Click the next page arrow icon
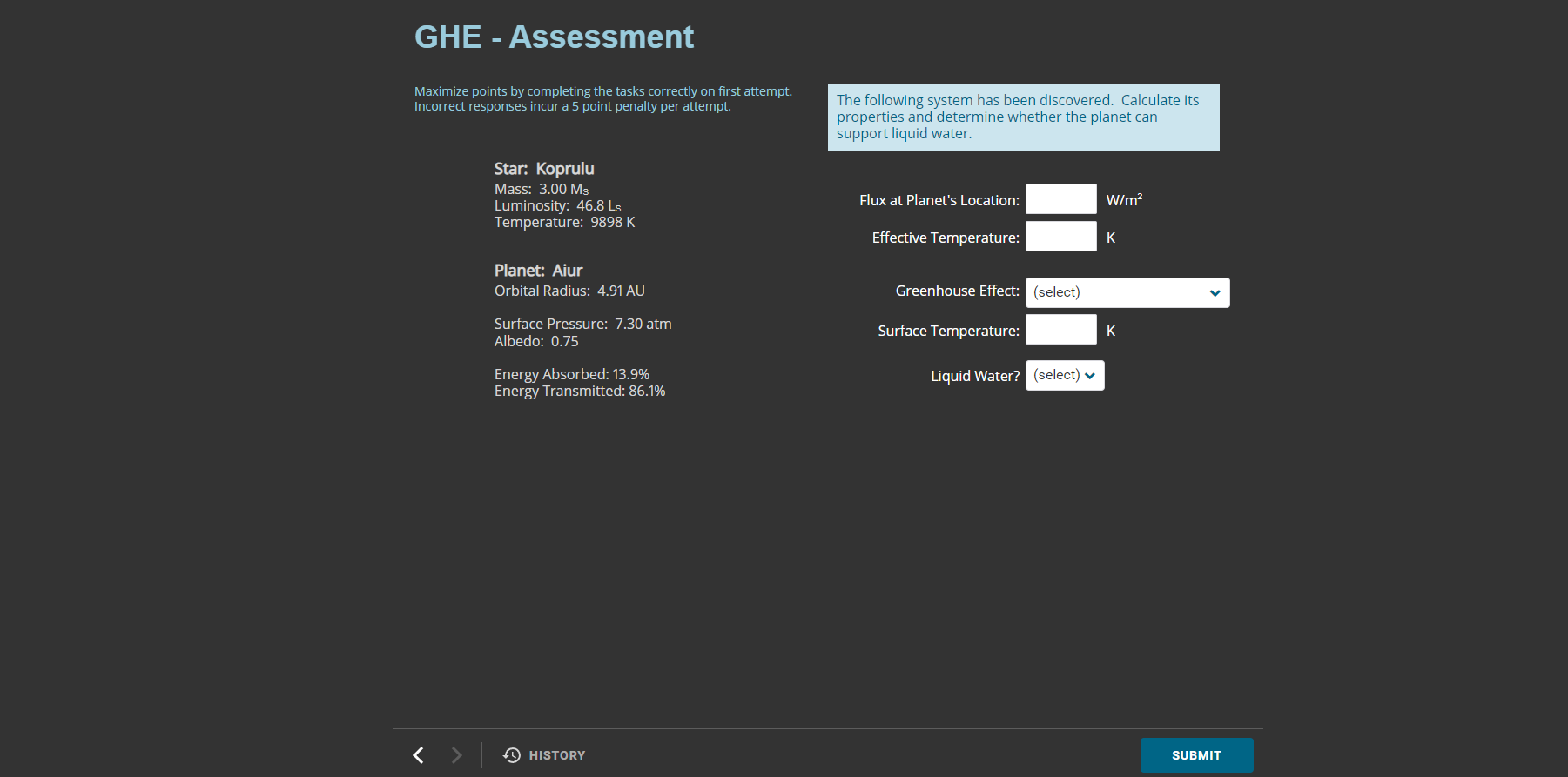This screenshot has width=1568, height=777. tap(456, 755)
